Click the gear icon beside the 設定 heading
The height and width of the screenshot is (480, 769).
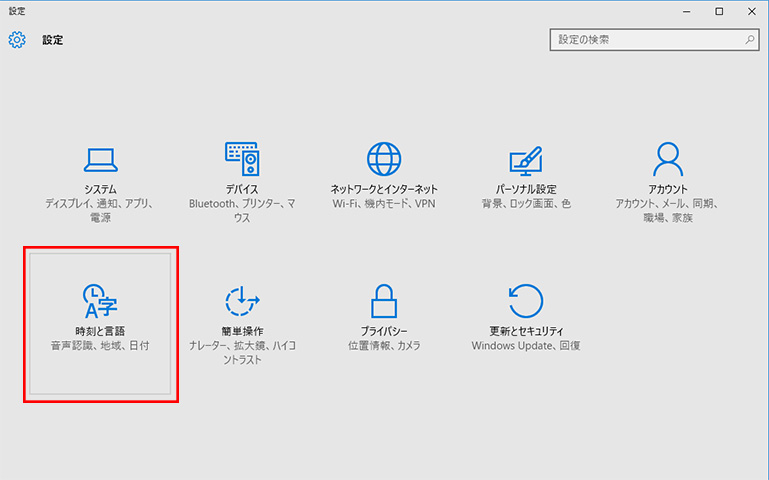pos(17,40)
